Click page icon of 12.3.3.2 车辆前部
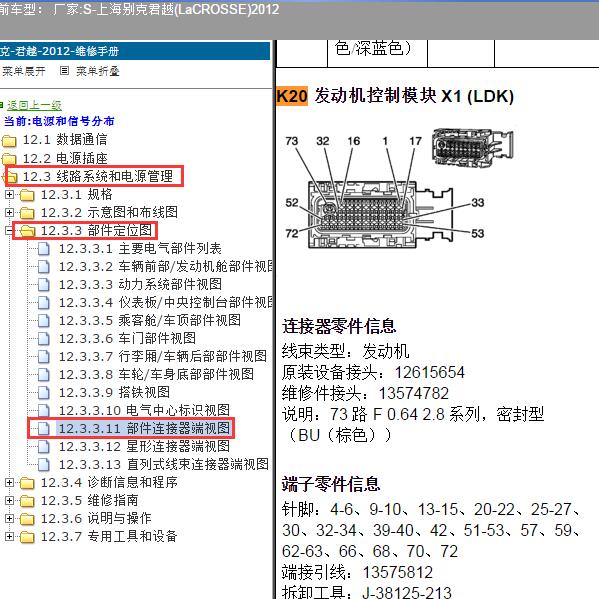The image size is (599, 599). 44,267
